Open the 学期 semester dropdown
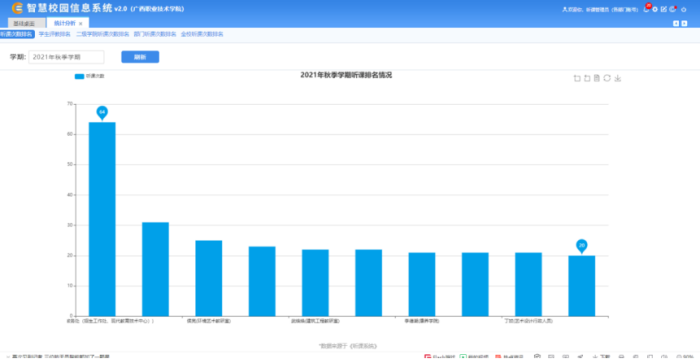This screenshot has height=363, width=700. click(x=66, y=57)
